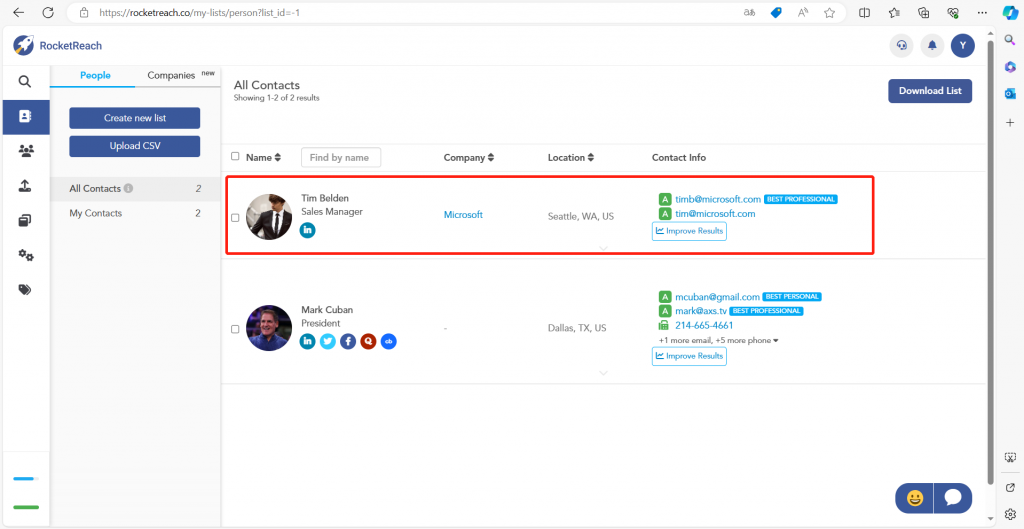Sort contacts by Name column
The height and width of the screenshot is (529, 1024).
pyautogui.click(x=263, y=157)
